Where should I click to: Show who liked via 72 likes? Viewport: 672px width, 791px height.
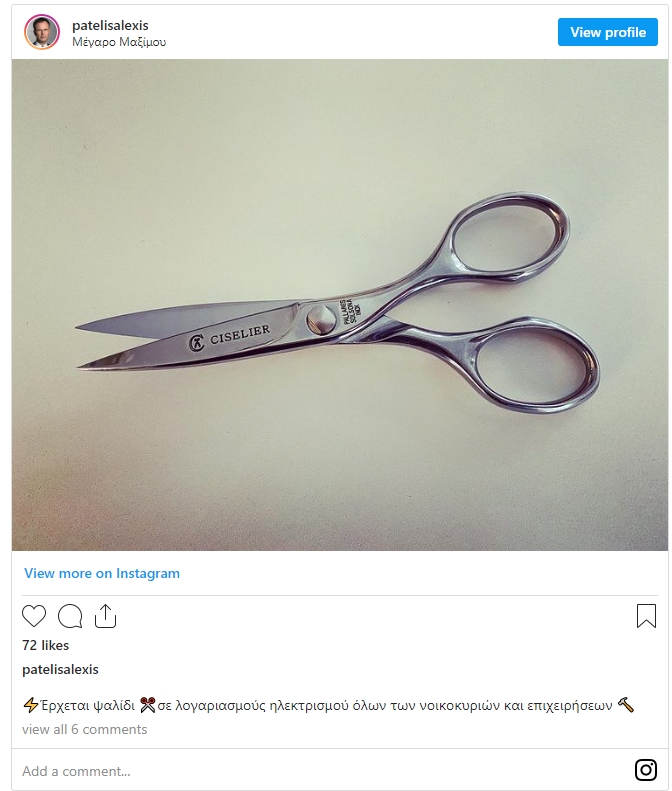coord(45,645)
